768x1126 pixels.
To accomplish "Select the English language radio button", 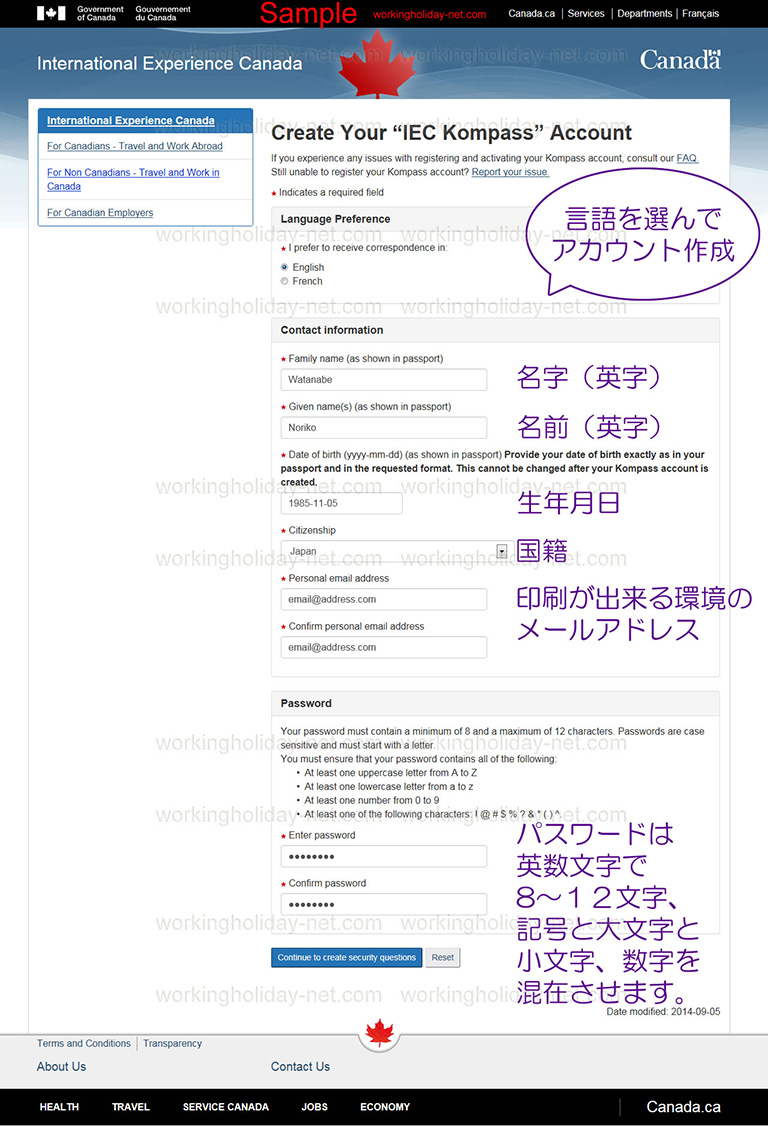I will [284, 267].
